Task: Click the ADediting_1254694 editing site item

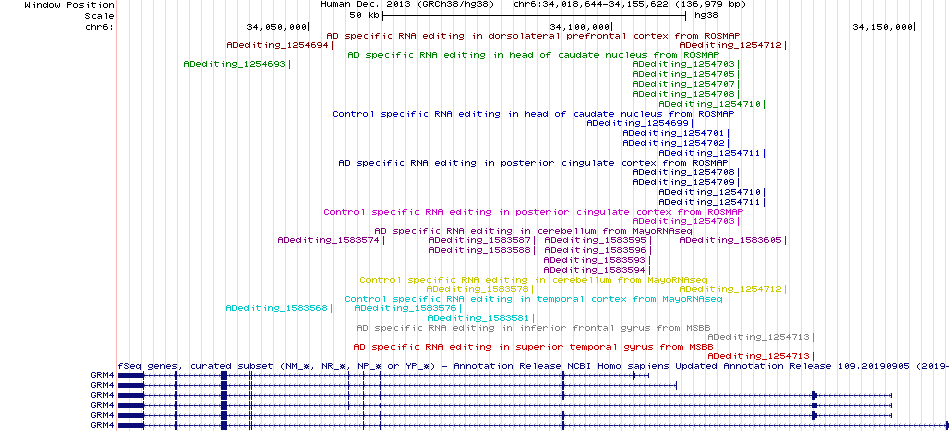Action: tap(279, 45)
